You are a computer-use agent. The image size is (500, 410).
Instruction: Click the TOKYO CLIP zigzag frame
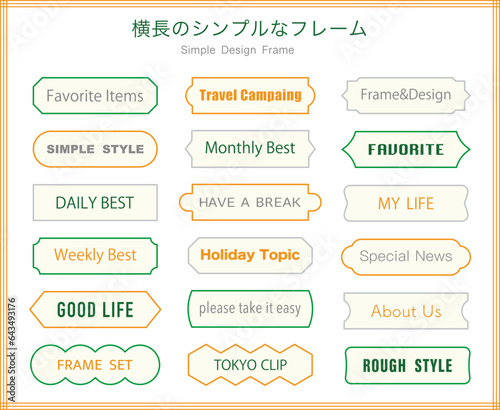(x=250, y=365)
